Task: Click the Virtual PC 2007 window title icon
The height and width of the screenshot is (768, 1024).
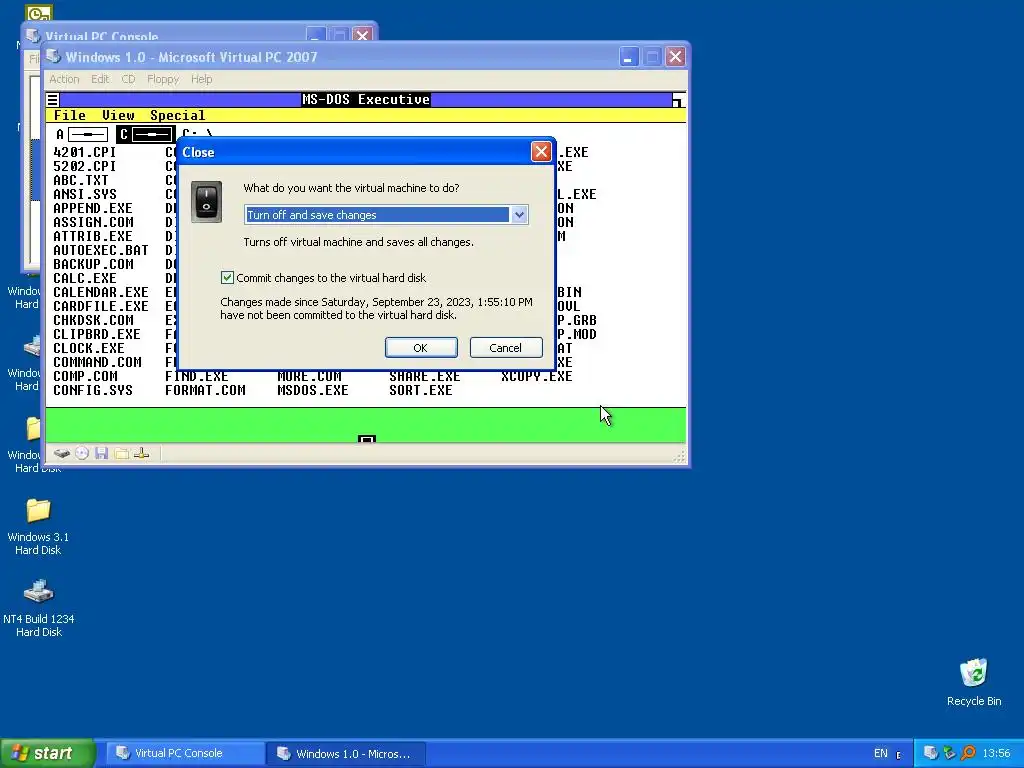Action: (x=54, y=57)
